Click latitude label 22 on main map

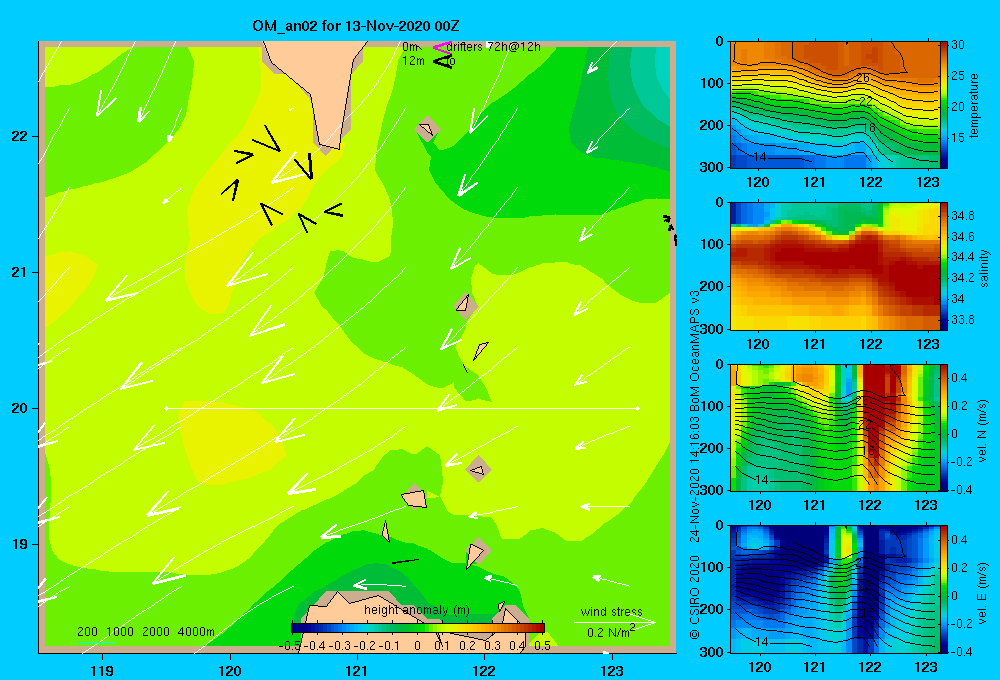coord(20,137)
